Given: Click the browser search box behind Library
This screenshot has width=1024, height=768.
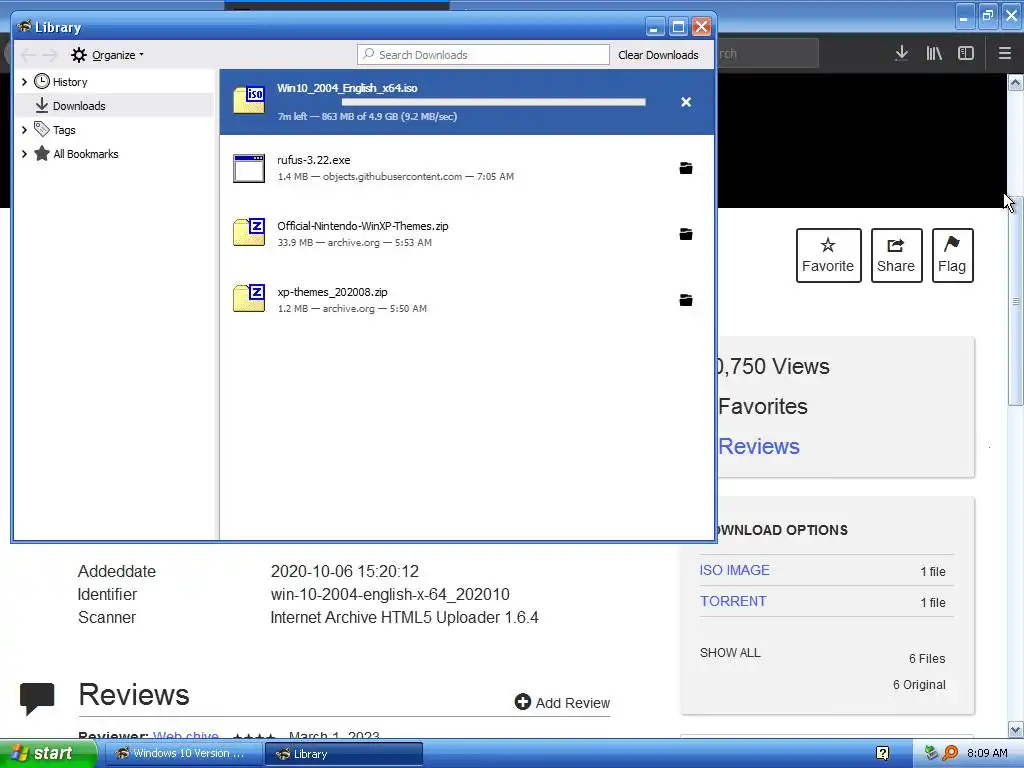Looking at the screenshot, I should point(768,54).
